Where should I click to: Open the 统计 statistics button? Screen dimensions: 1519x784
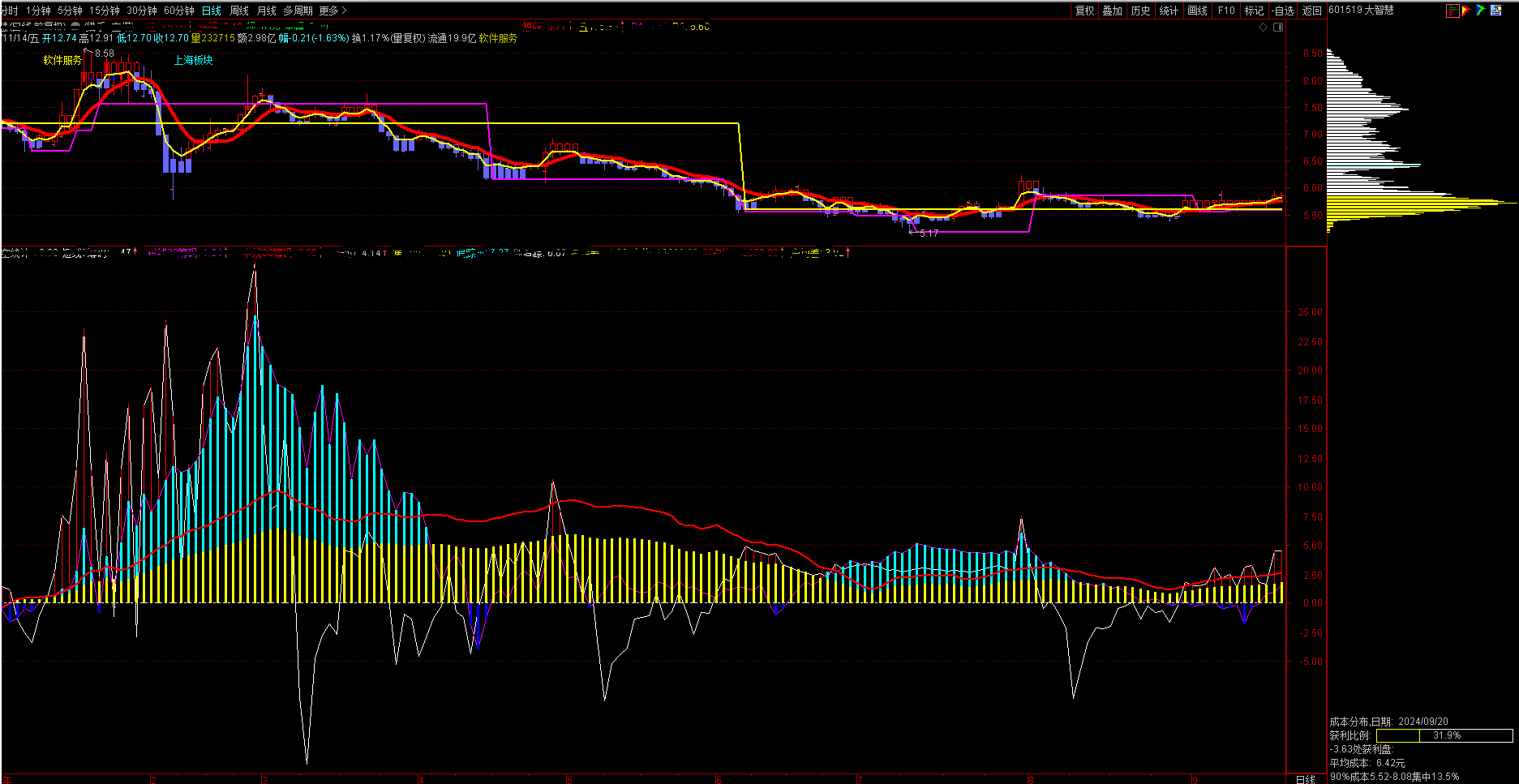(x=1169, y=11)
